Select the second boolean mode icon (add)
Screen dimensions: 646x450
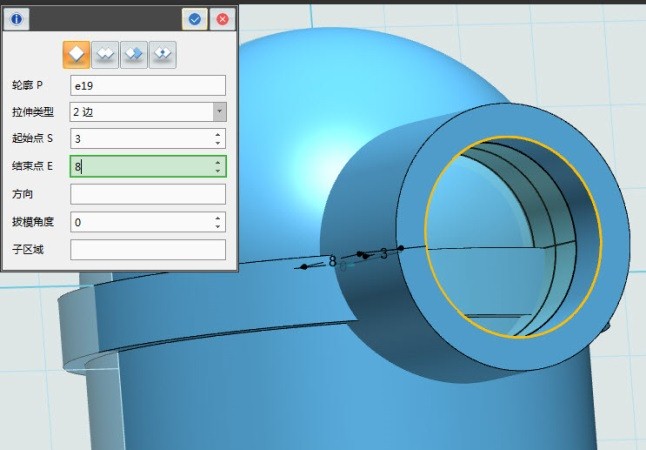(x=106, y=55)
